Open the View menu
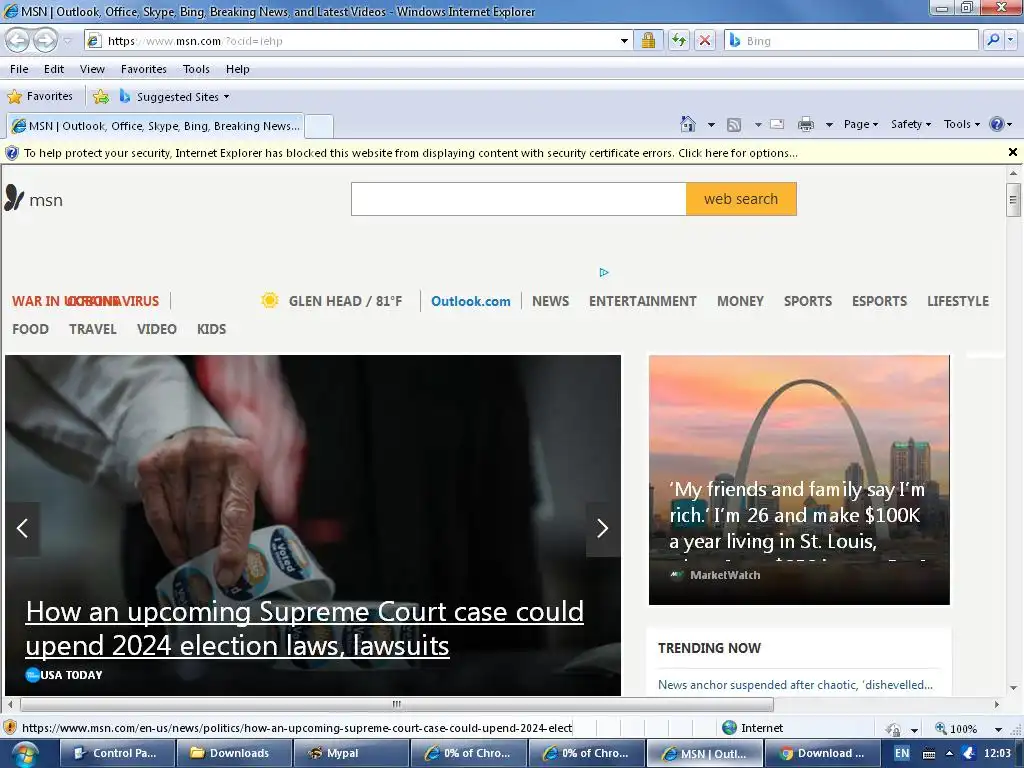This screenshot has width=1024, height=768. 92,69
